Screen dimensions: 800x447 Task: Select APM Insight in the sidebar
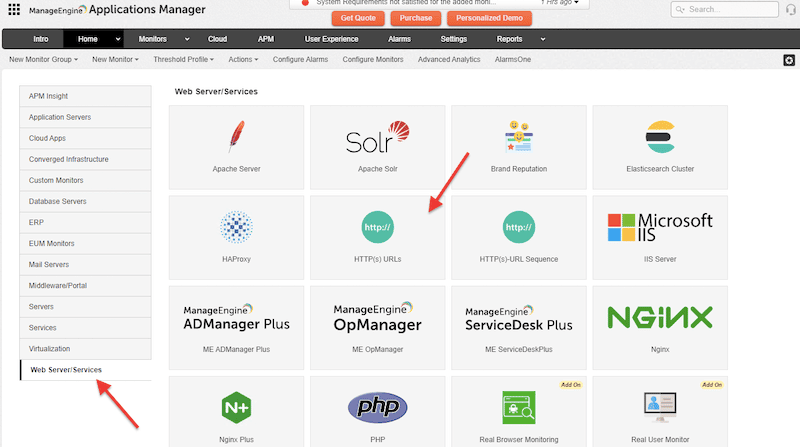(85, 96)
